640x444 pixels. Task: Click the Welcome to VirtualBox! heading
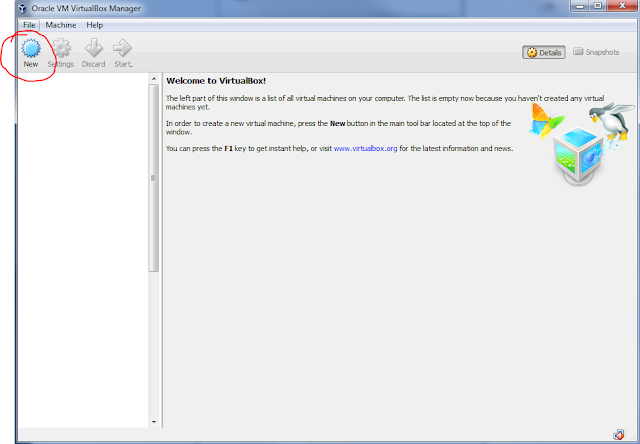(216, 81)
